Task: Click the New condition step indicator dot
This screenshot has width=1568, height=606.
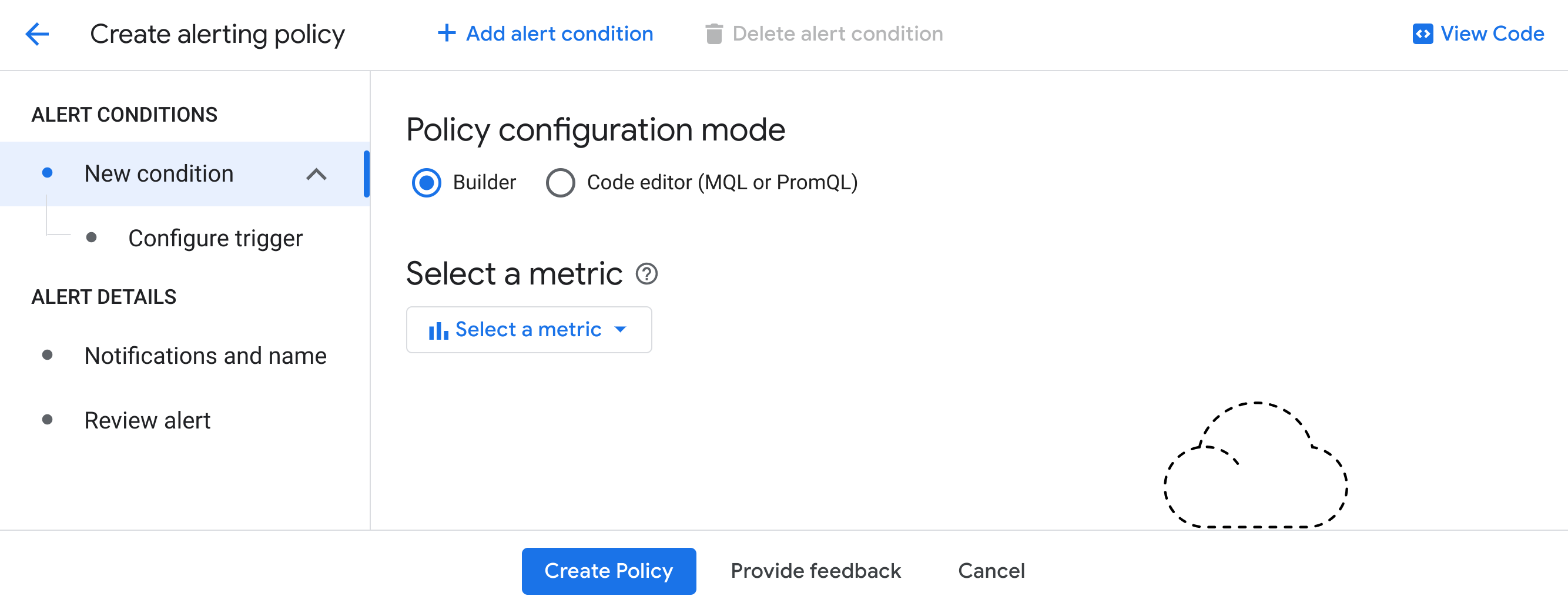Action: [48, 173]
